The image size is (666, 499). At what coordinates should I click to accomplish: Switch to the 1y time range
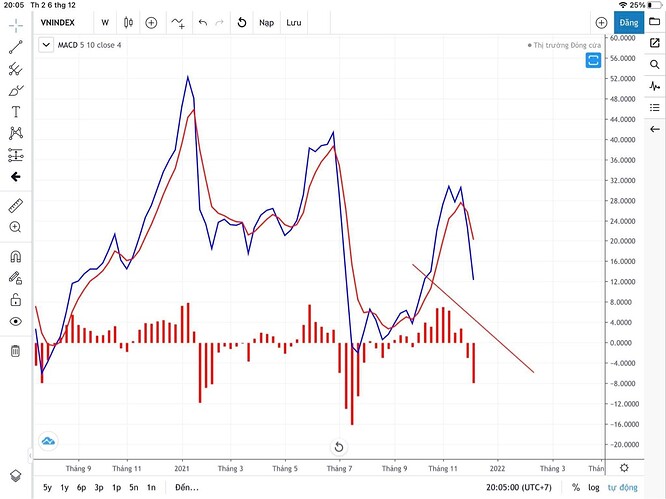64,487
